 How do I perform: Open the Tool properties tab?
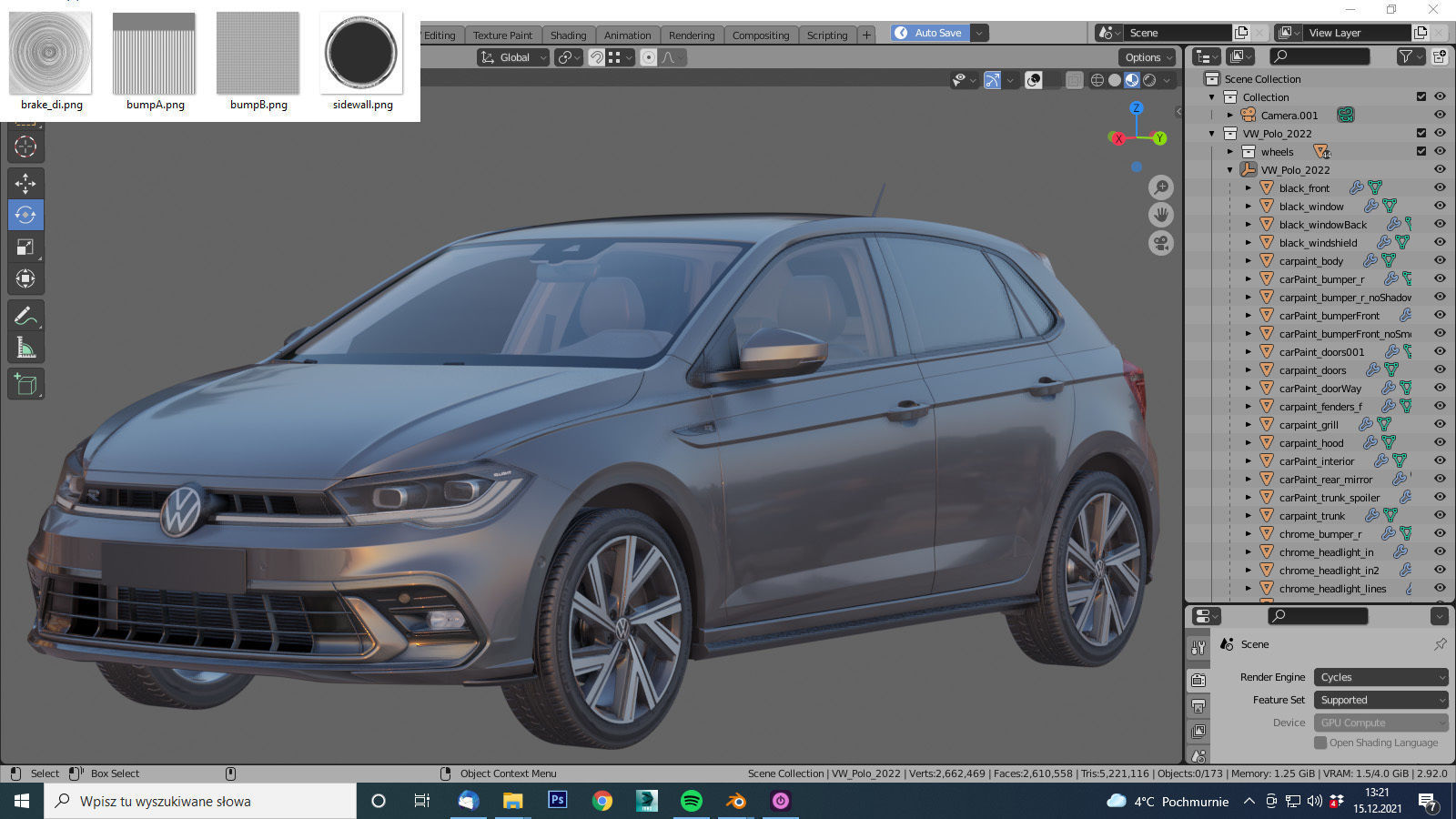point(1198,648)
